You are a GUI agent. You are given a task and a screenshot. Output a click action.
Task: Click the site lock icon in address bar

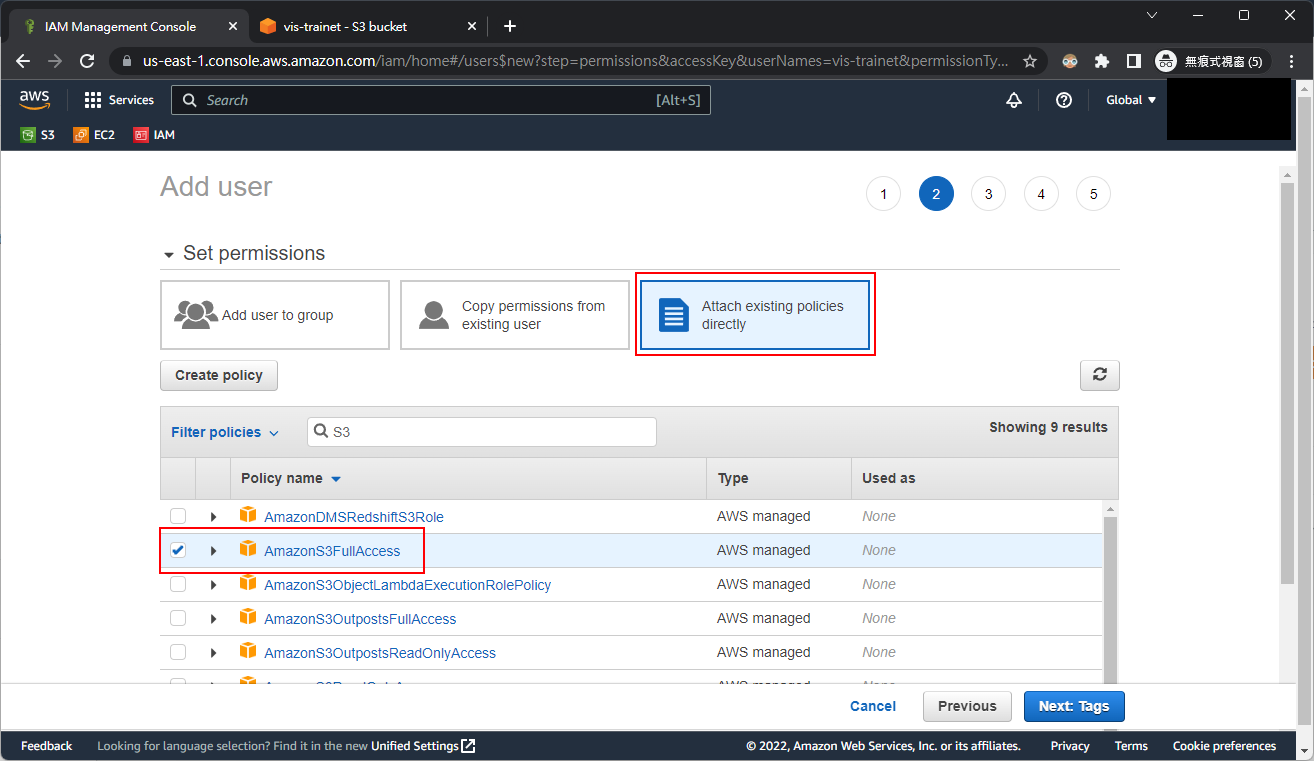coord(126,61)
